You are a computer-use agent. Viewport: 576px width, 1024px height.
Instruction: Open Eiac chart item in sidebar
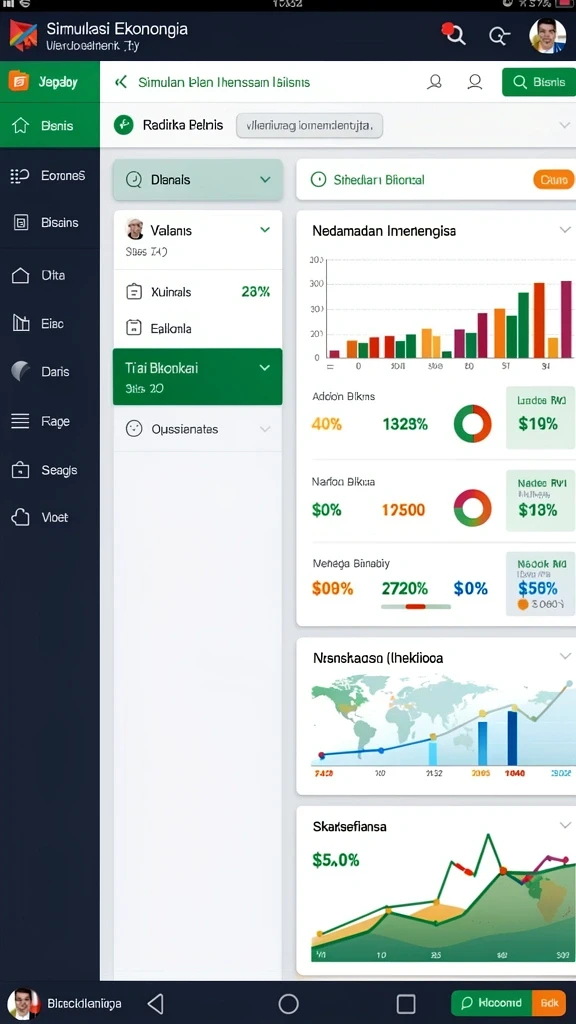[x=50, y=323]
